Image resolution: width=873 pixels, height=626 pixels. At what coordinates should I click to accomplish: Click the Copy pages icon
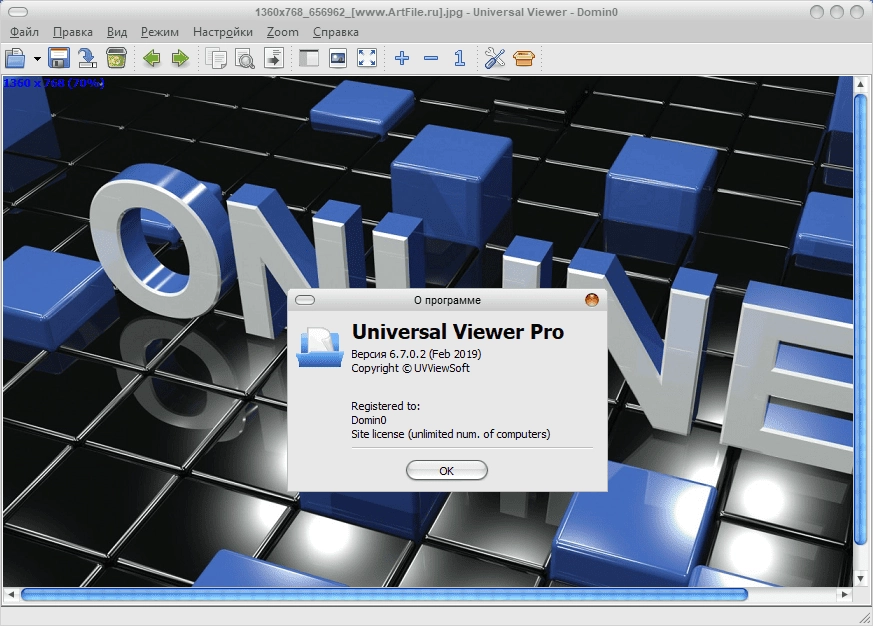pyautogui.click(x=216, y=58)
